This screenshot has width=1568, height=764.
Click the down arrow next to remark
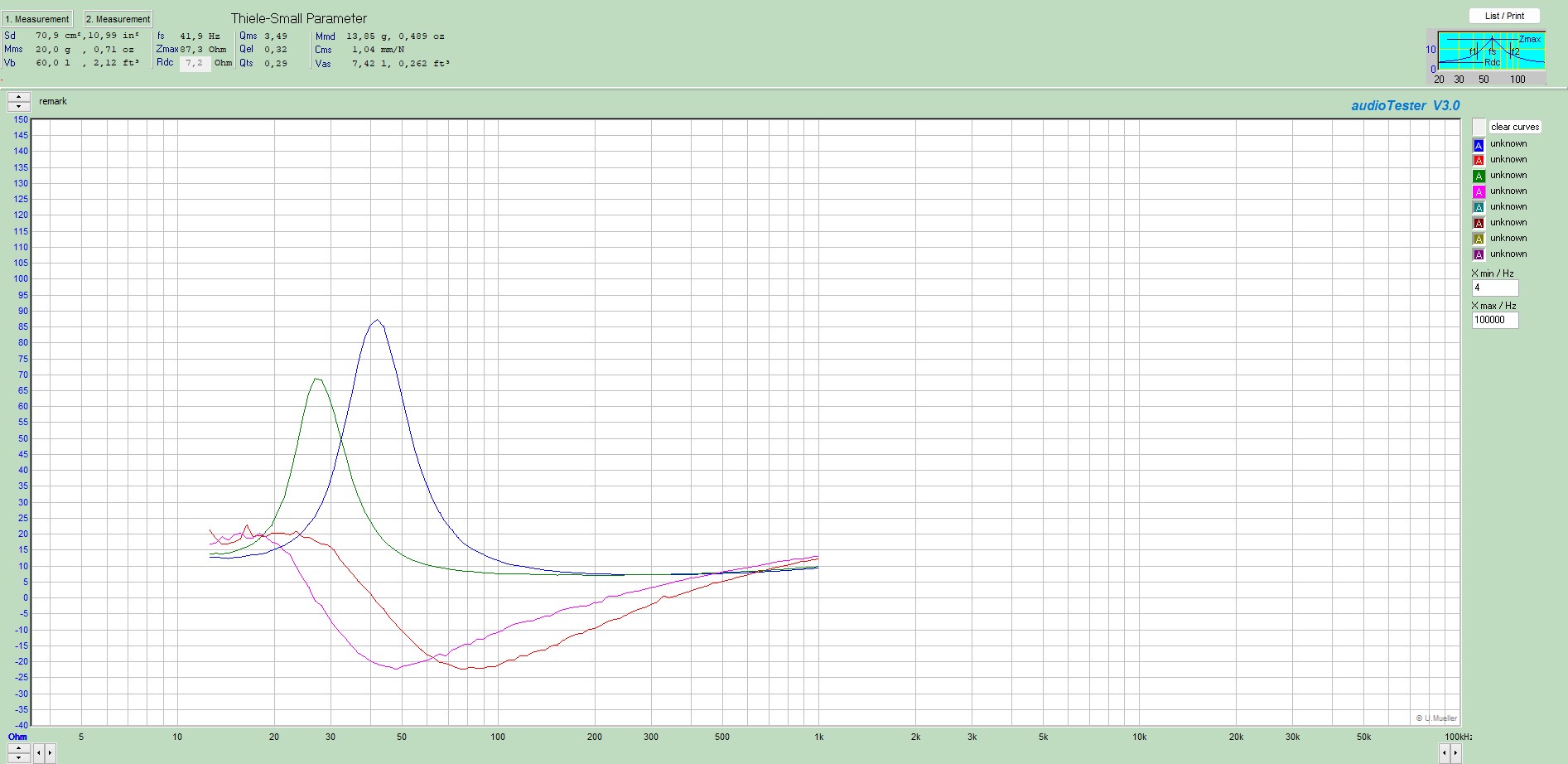pyautogui.click(x=18, y=106)
